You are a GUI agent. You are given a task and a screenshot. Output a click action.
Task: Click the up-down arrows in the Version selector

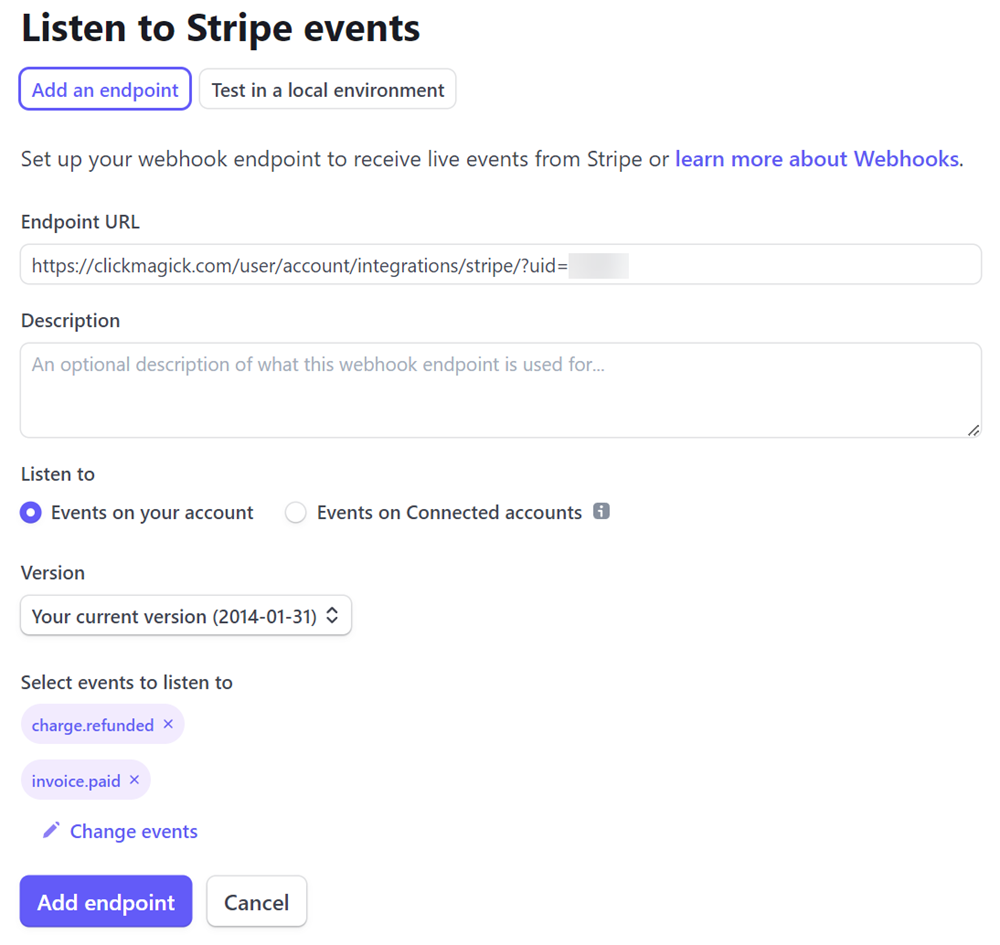[x=333, y=616]
